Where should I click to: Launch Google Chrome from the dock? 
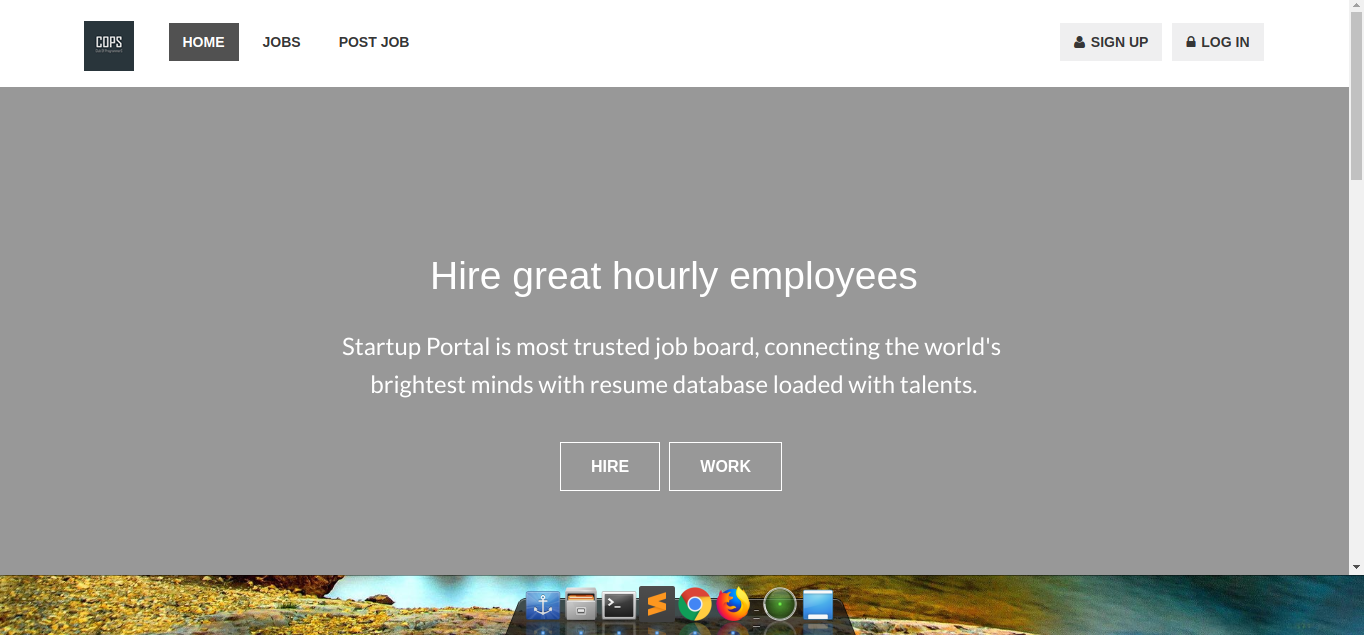(695, 605)
